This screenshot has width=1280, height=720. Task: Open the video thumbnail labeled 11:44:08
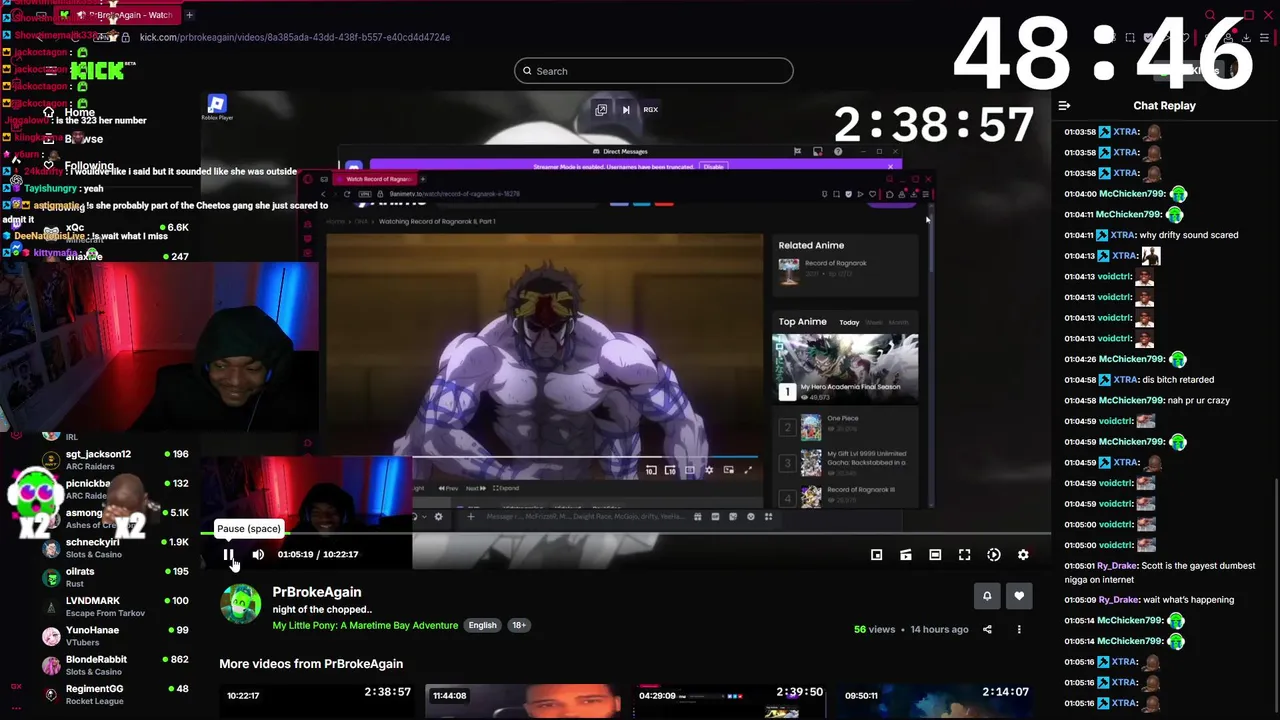tap(523, 702)
